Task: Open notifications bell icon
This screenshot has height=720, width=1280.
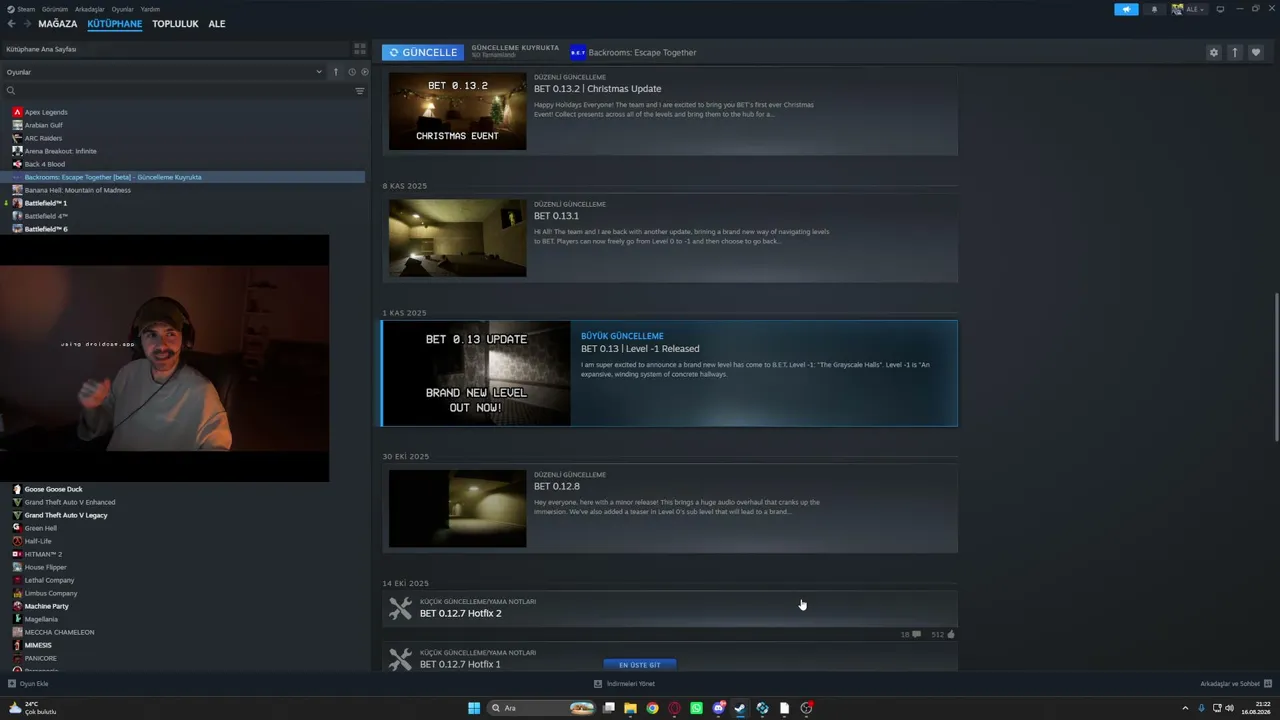Action: pos(1154,9)
